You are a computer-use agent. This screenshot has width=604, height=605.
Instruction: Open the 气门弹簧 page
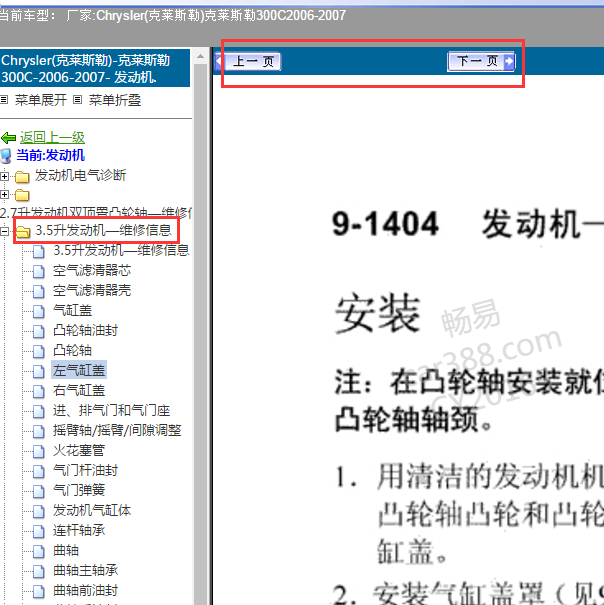[x=79, y=490]
